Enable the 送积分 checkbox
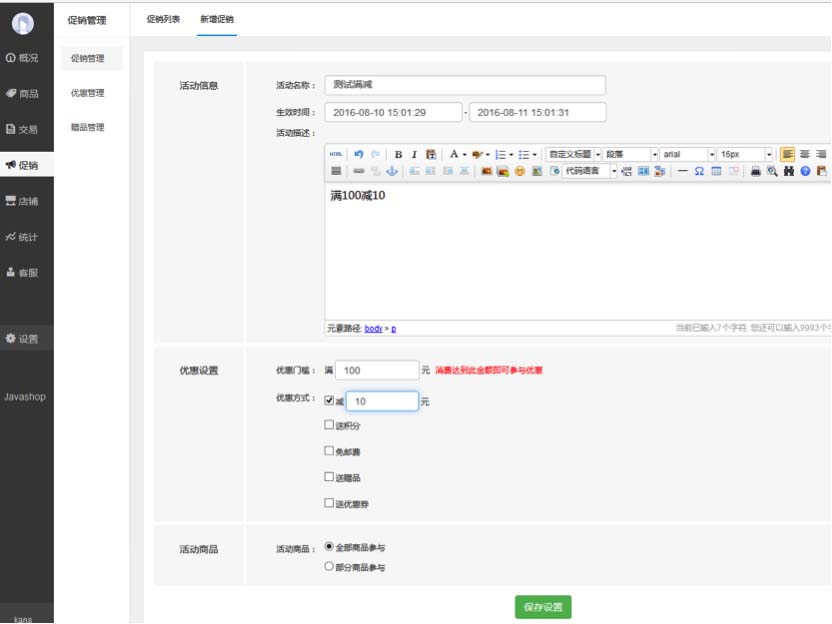 tap(330, 425)
